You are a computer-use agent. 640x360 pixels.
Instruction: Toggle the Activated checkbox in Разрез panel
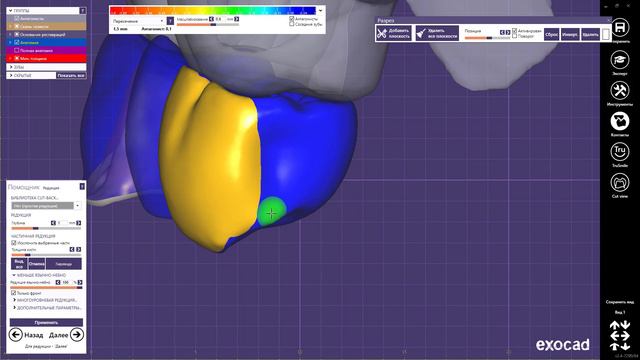pos(514,31)
